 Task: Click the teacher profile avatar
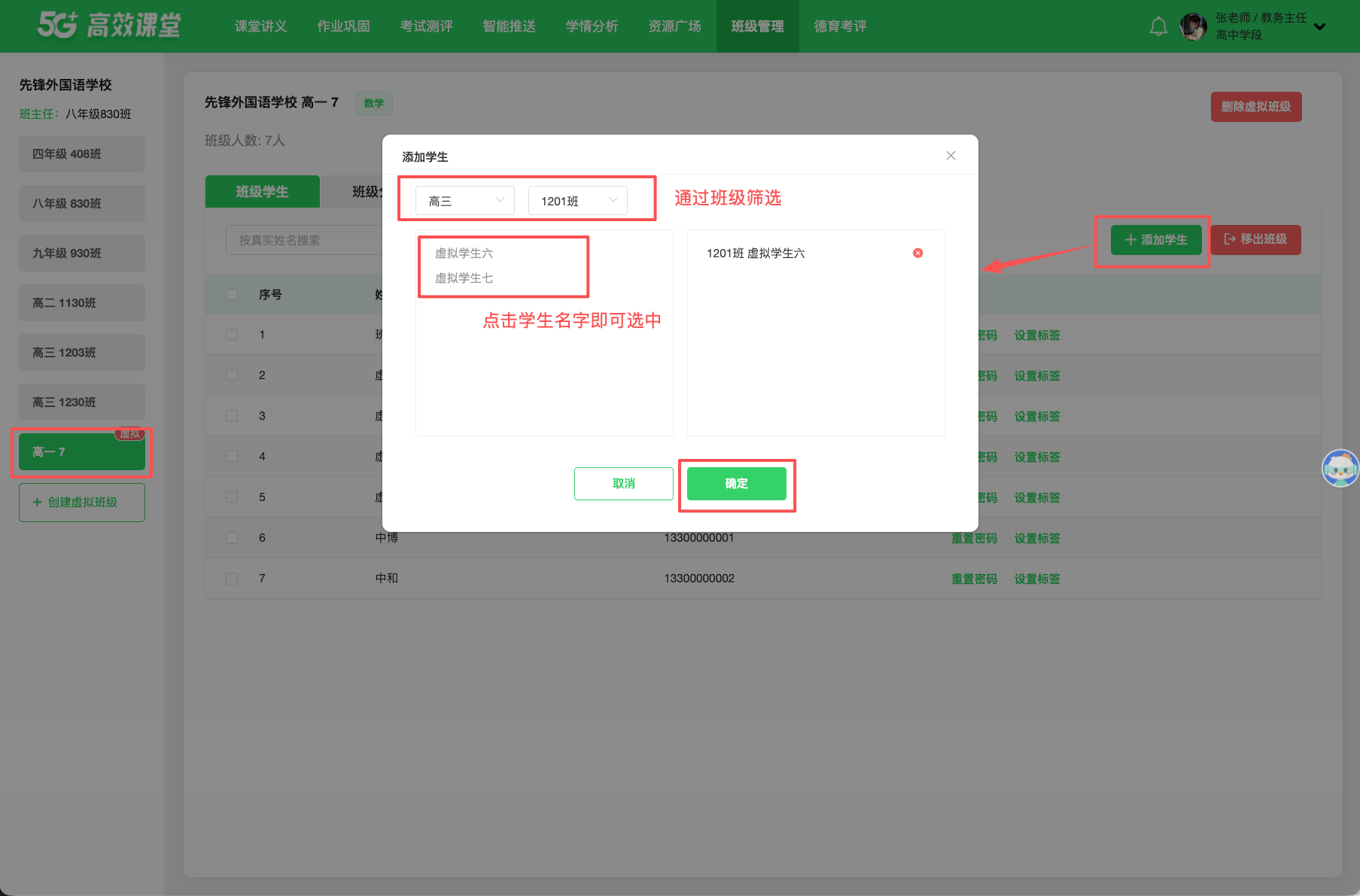[x=1193, y=26]
